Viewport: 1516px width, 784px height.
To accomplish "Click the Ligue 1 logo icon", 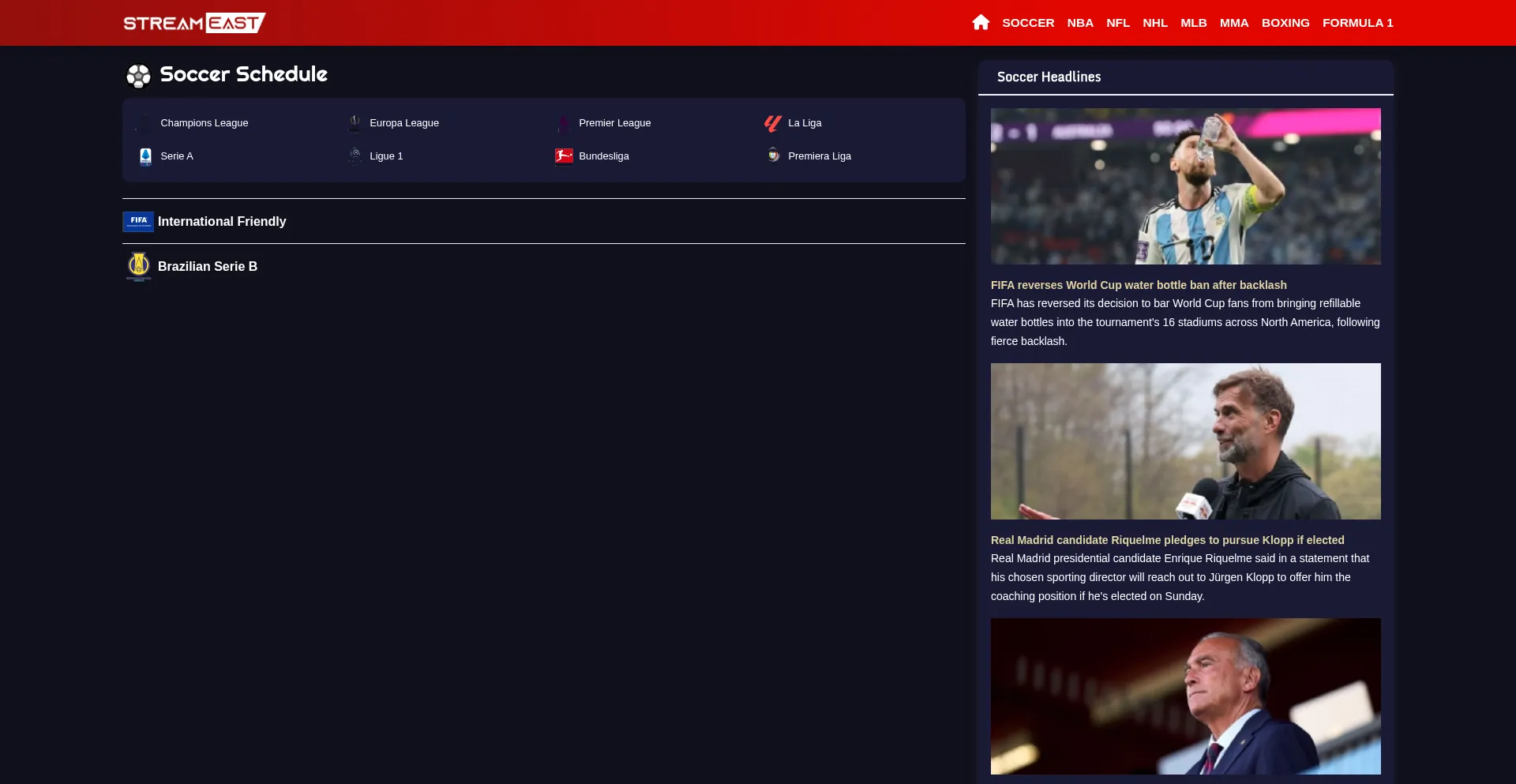I will [x=355, y=156].
